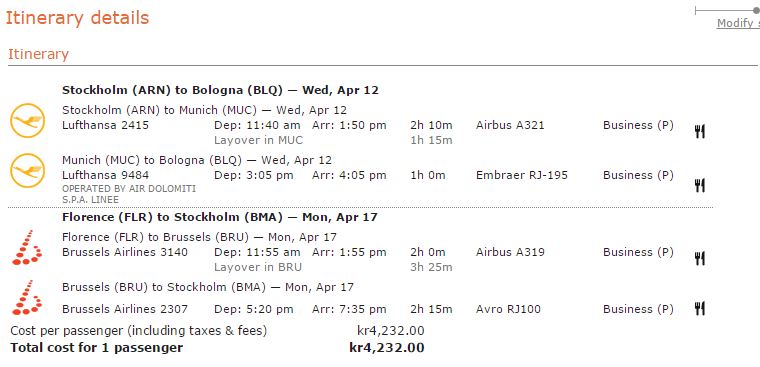Click Lufthansa logo for flight 2415
This screenshot has width=760, height=367.
click(28, 120)
